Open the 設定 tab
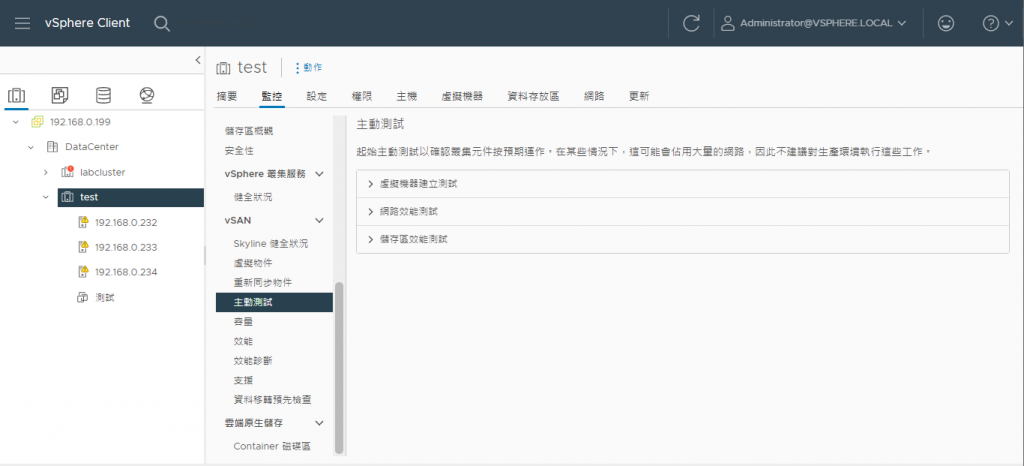1024x466 pixels. tap(317, 97)
